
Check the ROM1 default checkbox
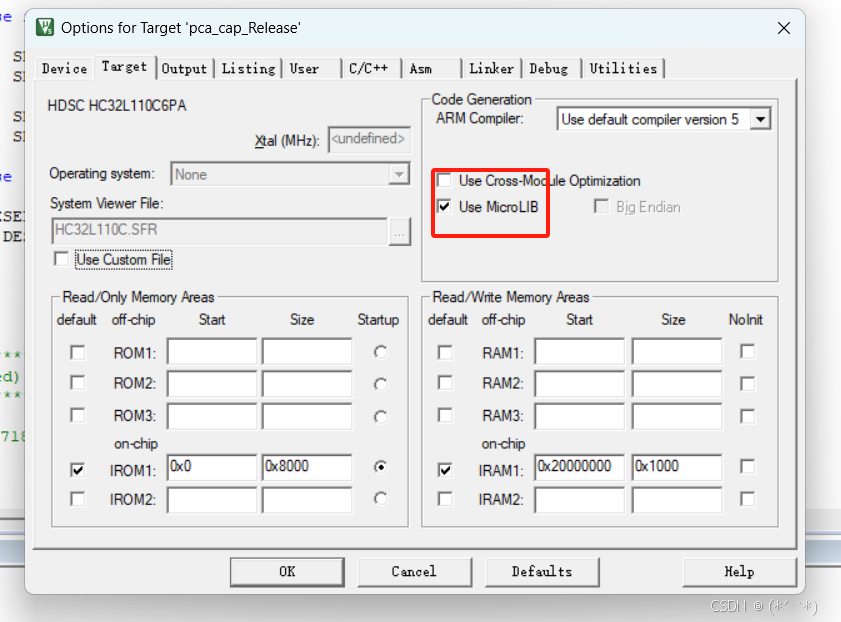[77, 353]
